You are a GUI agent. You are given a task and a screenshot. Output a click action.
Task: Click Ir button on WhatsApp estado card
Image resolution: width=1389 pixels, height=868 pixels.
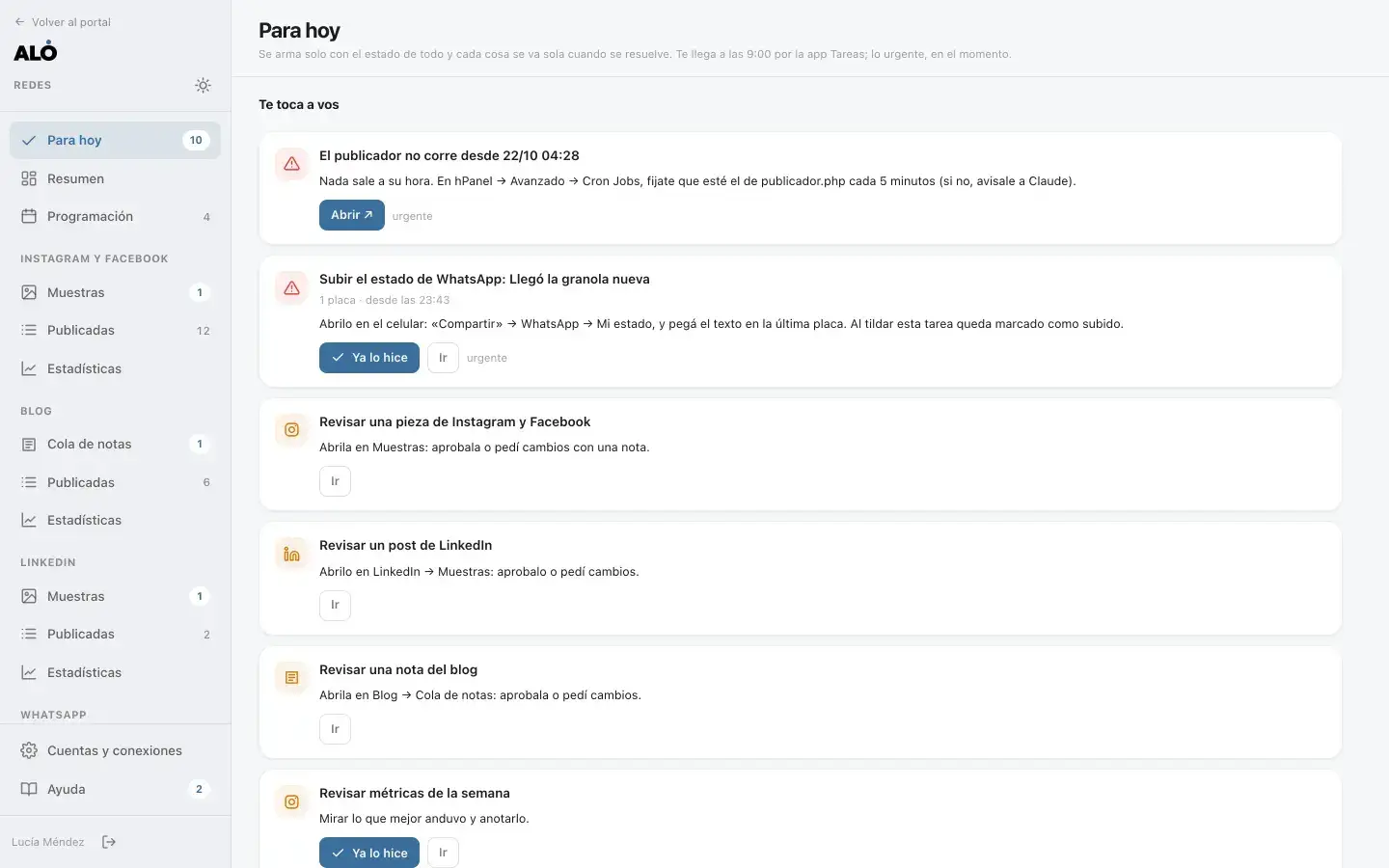(x=443, y=358)
